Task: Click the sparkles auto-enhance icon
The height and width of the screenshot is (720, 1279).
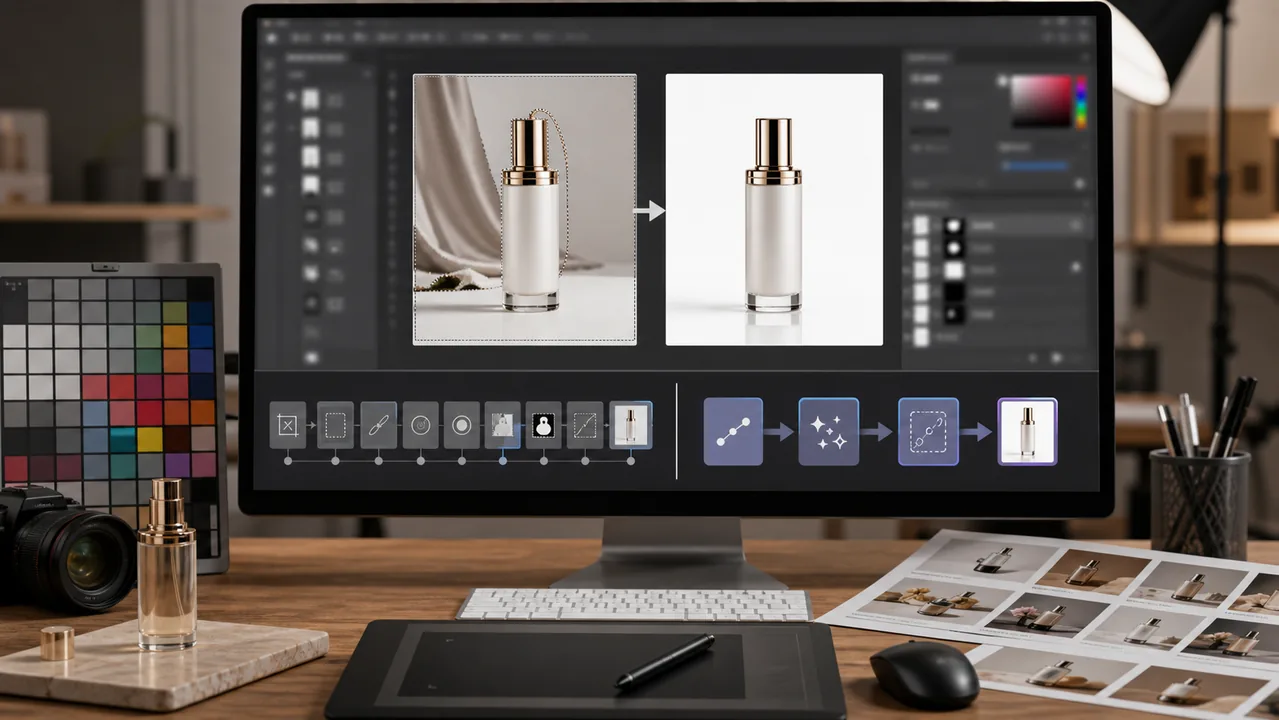Action: 828,431
